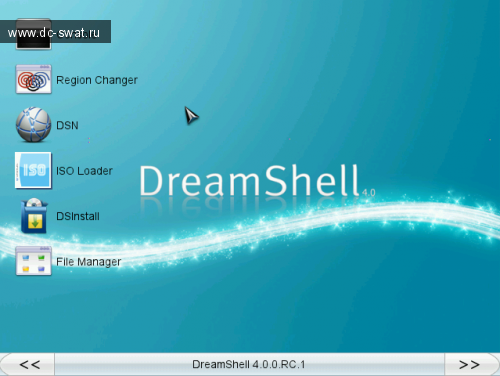Screen dimensions: 500x376
Task: Click the DSN label text
Action: [x=67, y=125]
